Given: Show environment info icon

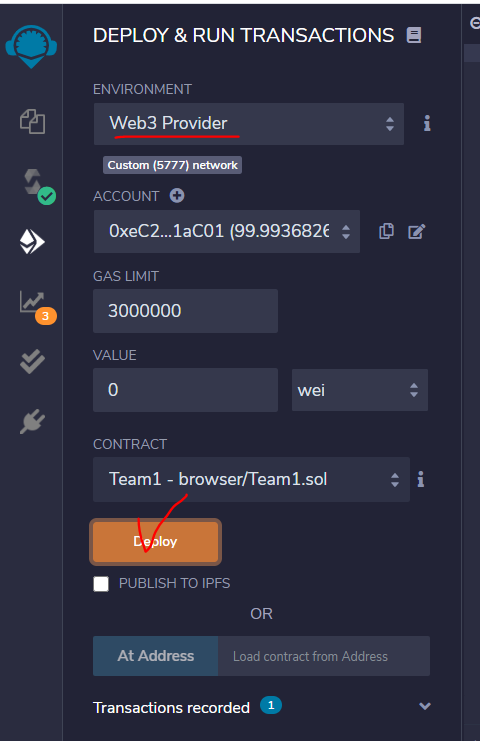Looking at the screenshot, I should click(427, 123).
